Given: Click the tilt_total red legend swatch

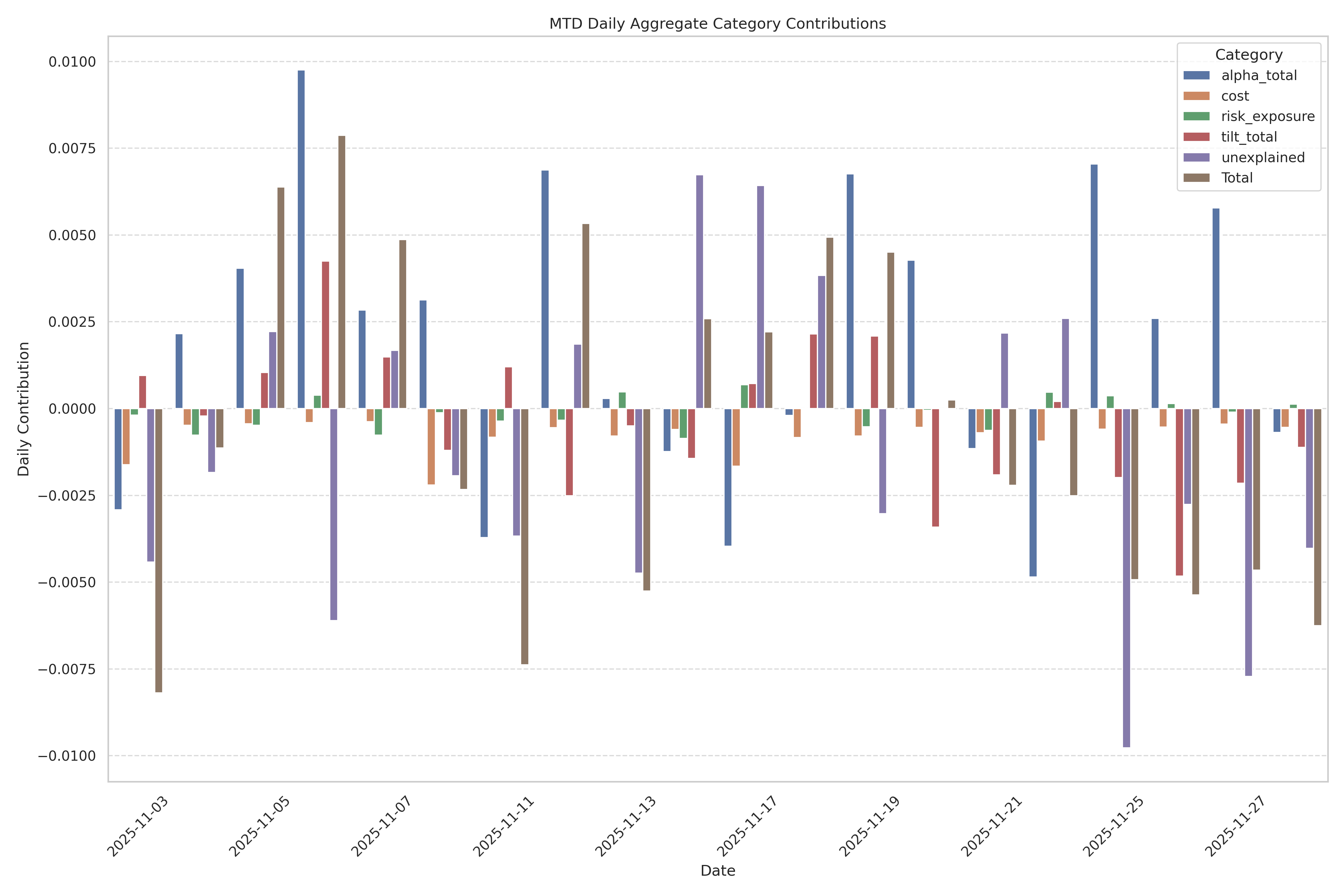Looking at the screenshot, I should 1196,137.
